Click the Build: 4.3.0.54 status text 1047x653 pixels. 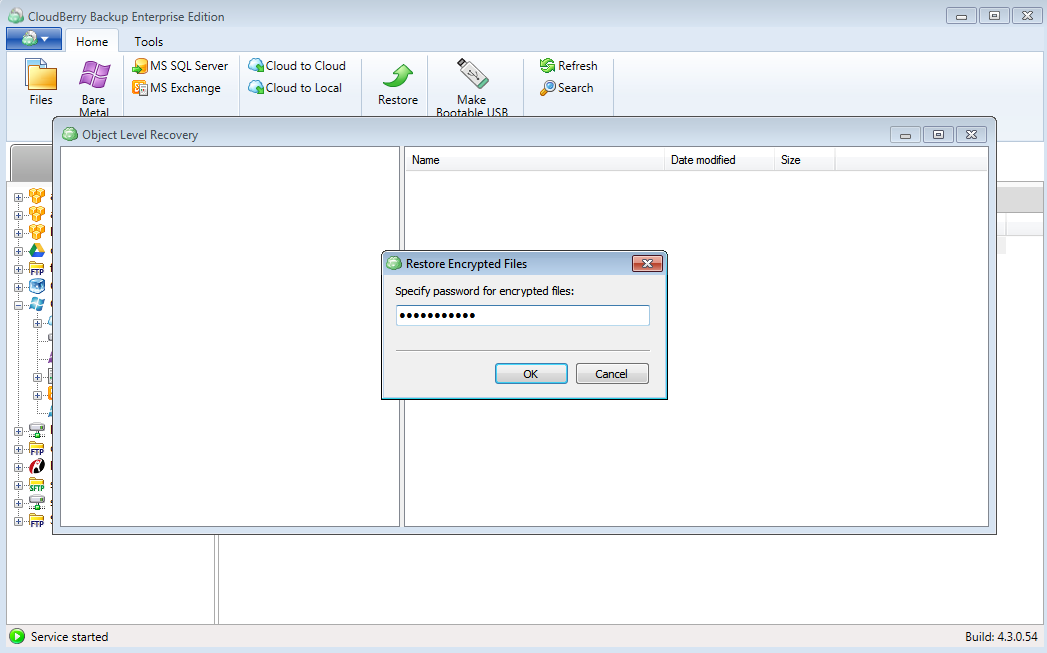tap(1001, 636)
